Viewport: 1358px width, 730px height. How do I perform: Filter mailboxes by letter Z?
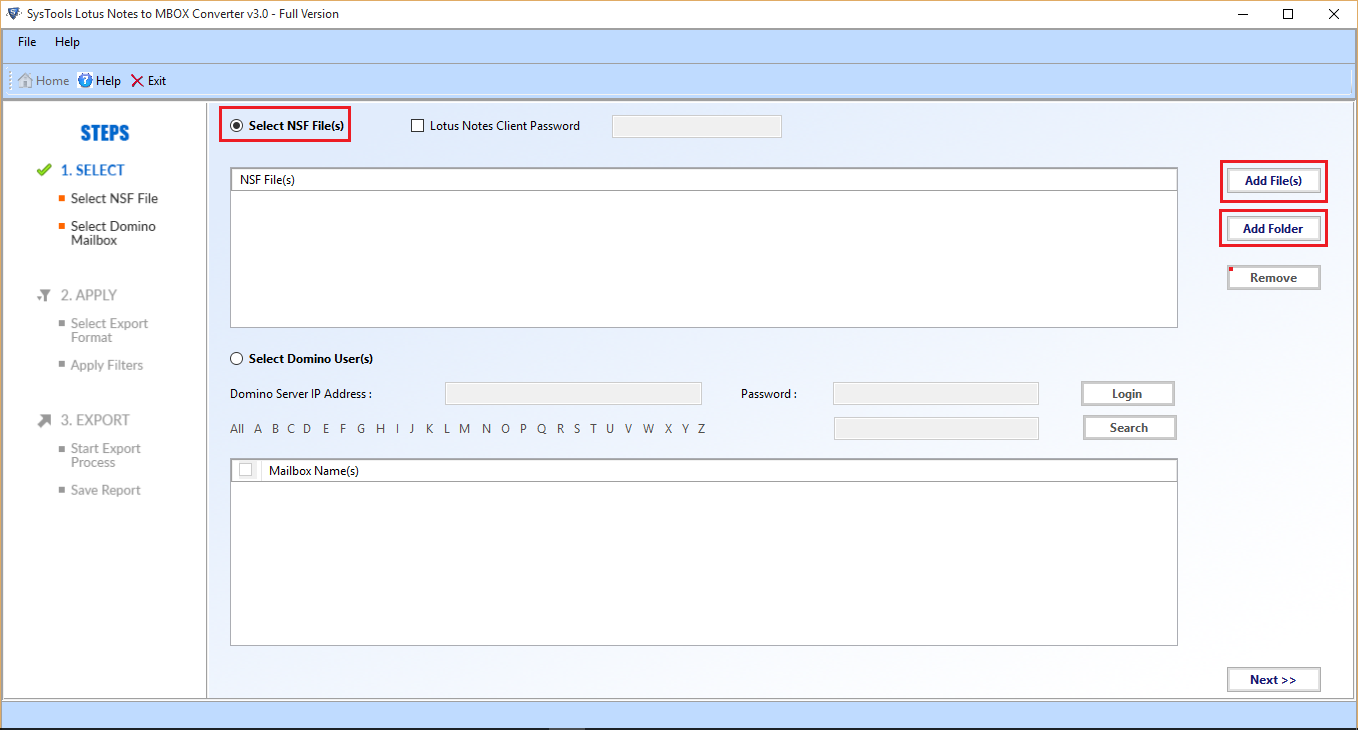pyautogui.click(x=702, y=429)
